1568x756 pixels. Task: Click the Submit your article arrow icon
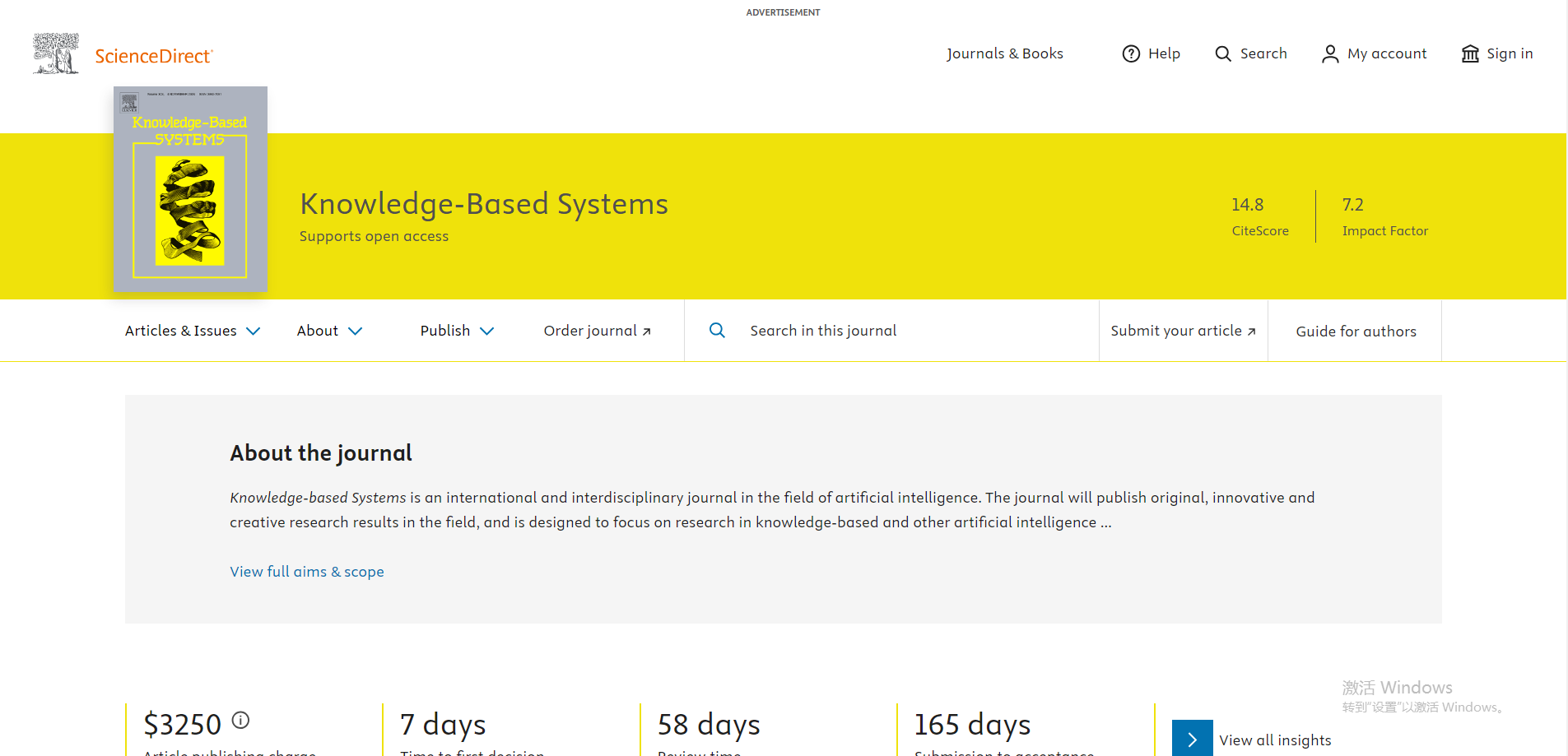click(x=1252, y=332)
